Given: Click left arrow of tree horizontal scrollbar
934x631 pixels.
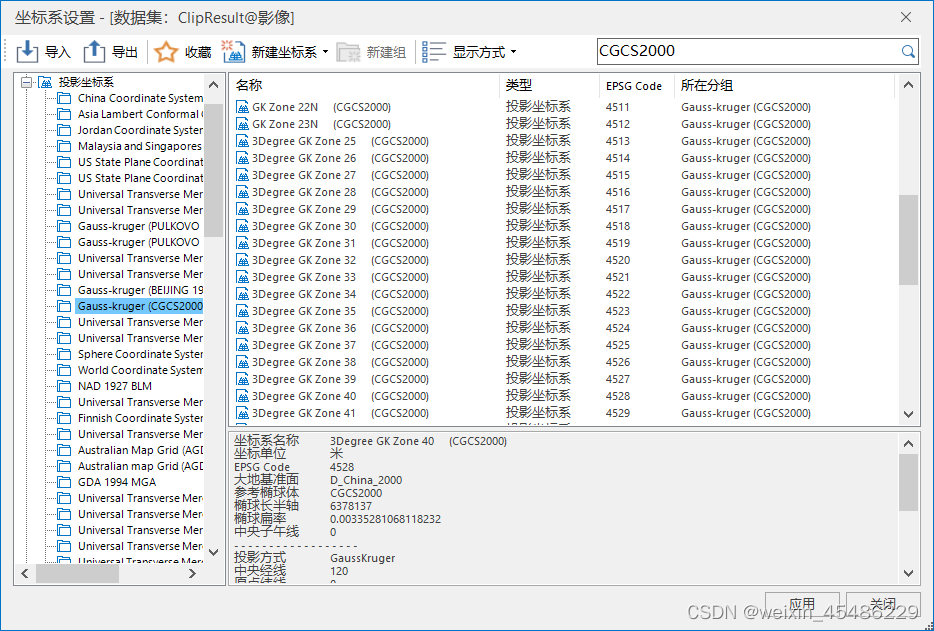Looking at the screenshot, I should point(25,574).
